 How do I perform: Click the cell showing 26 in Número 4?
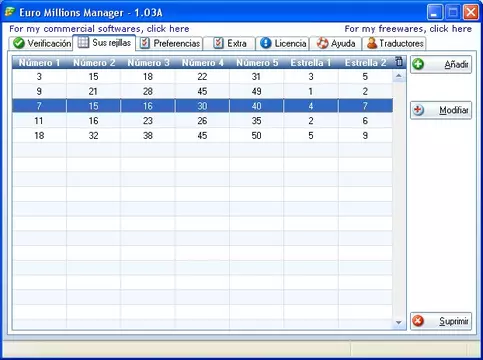tap(202, 121)
